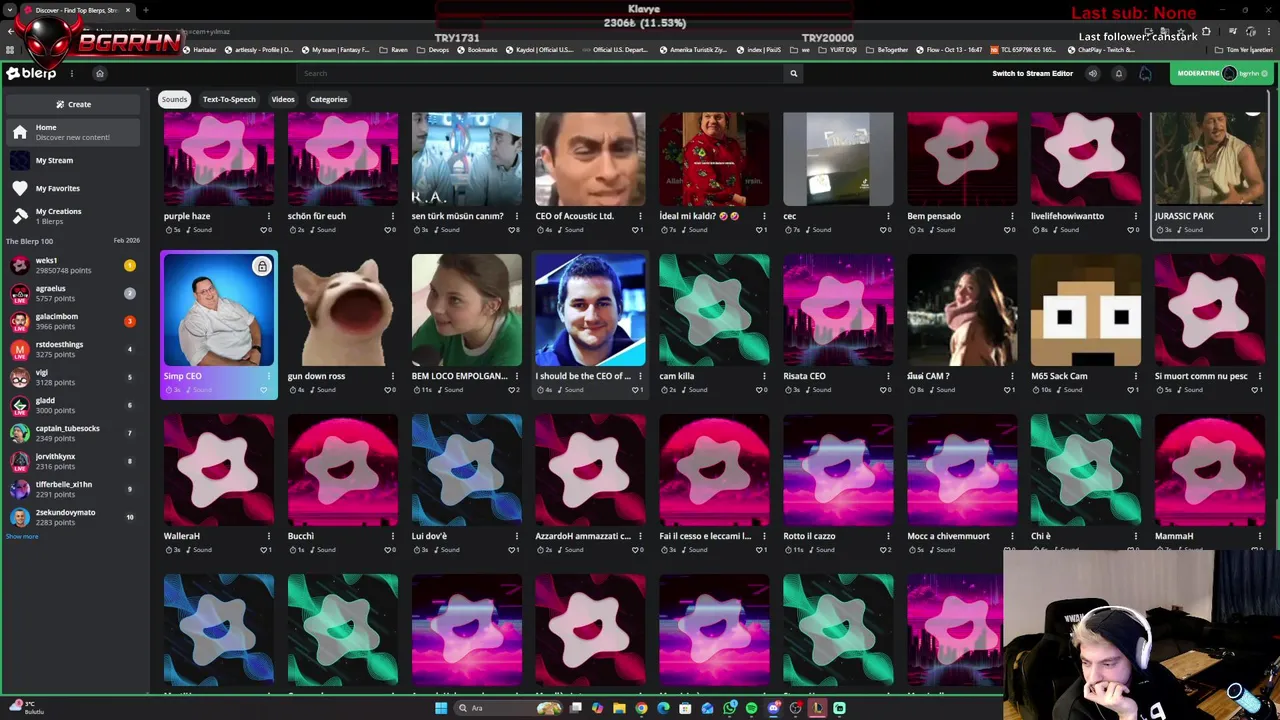The height and width of the screenshot is (720, 1280).
Task: Click captain_tubesocks avatar in leaderboard
Action: [19, 433]
